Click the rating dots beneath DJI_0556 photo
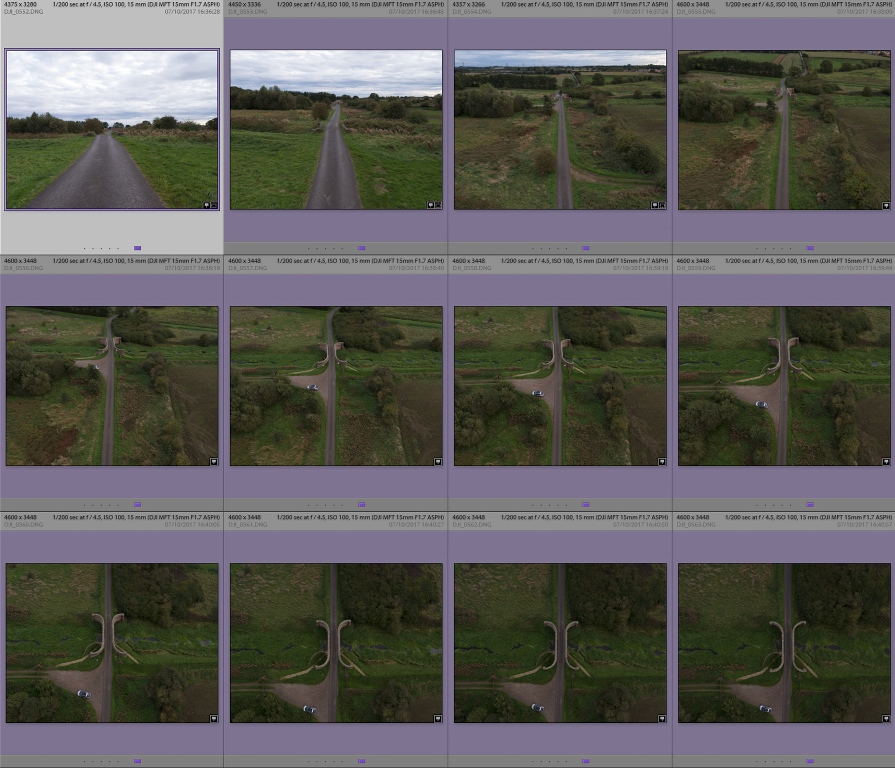The width and height of the screenshot is (895, 768). pos(101,504)
